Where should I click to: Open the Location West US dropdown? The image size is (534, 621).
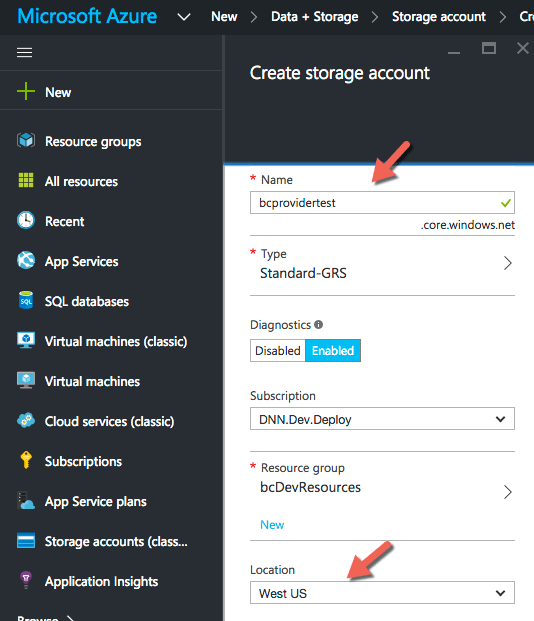(x=382, y=592)
